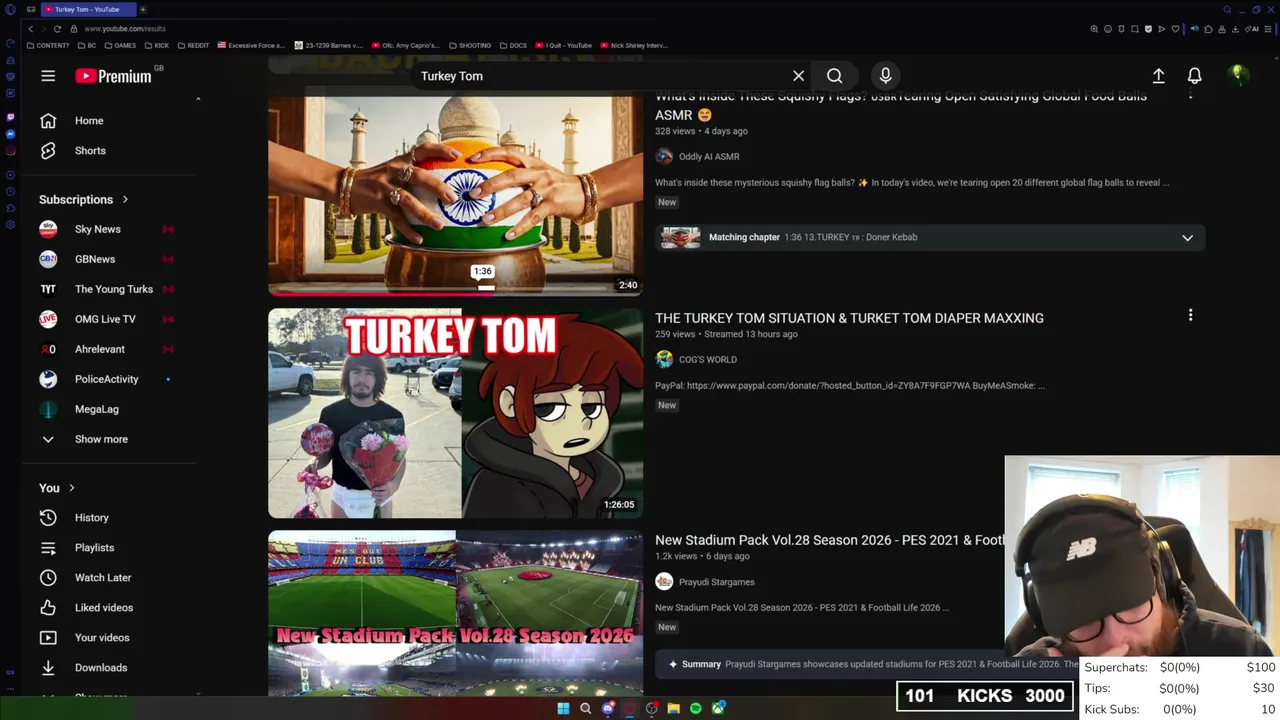1280x720 pixels.
Task: Open the Windows Start button
Action: [563, 708]
